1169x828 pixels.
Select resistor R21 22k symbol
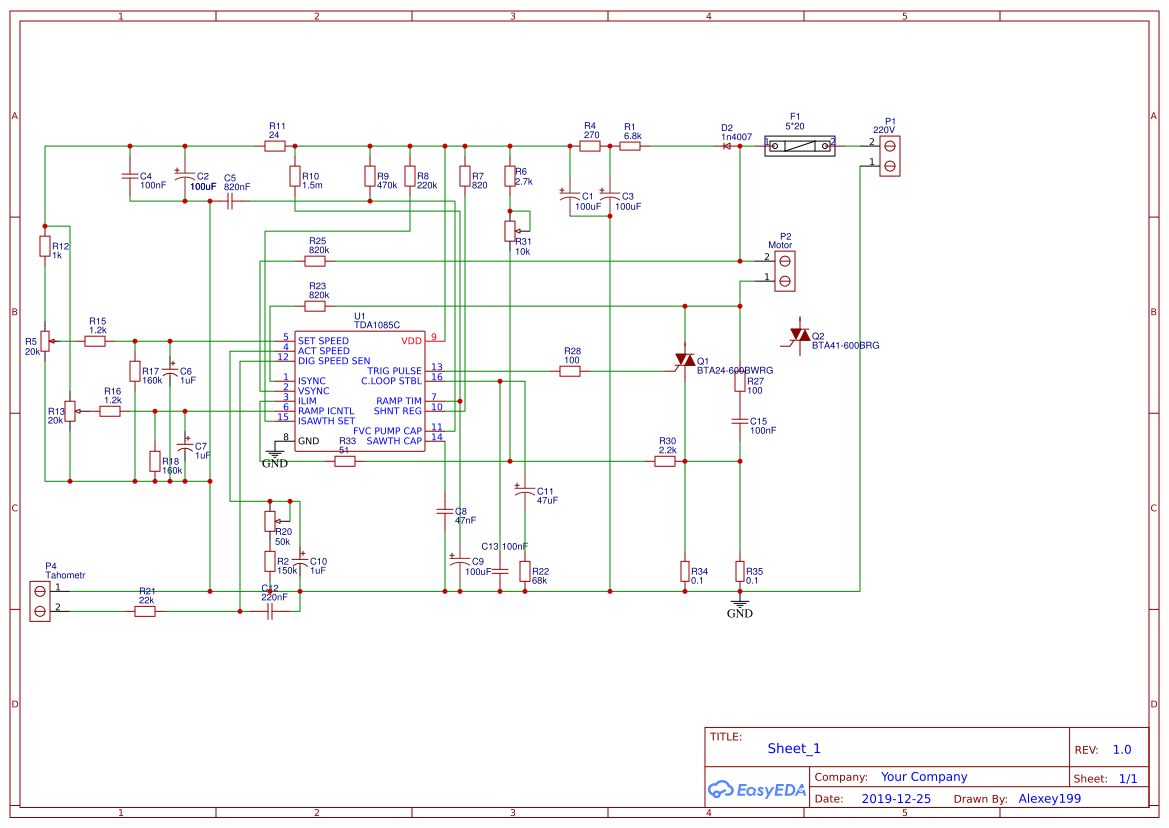pos(145,611)
